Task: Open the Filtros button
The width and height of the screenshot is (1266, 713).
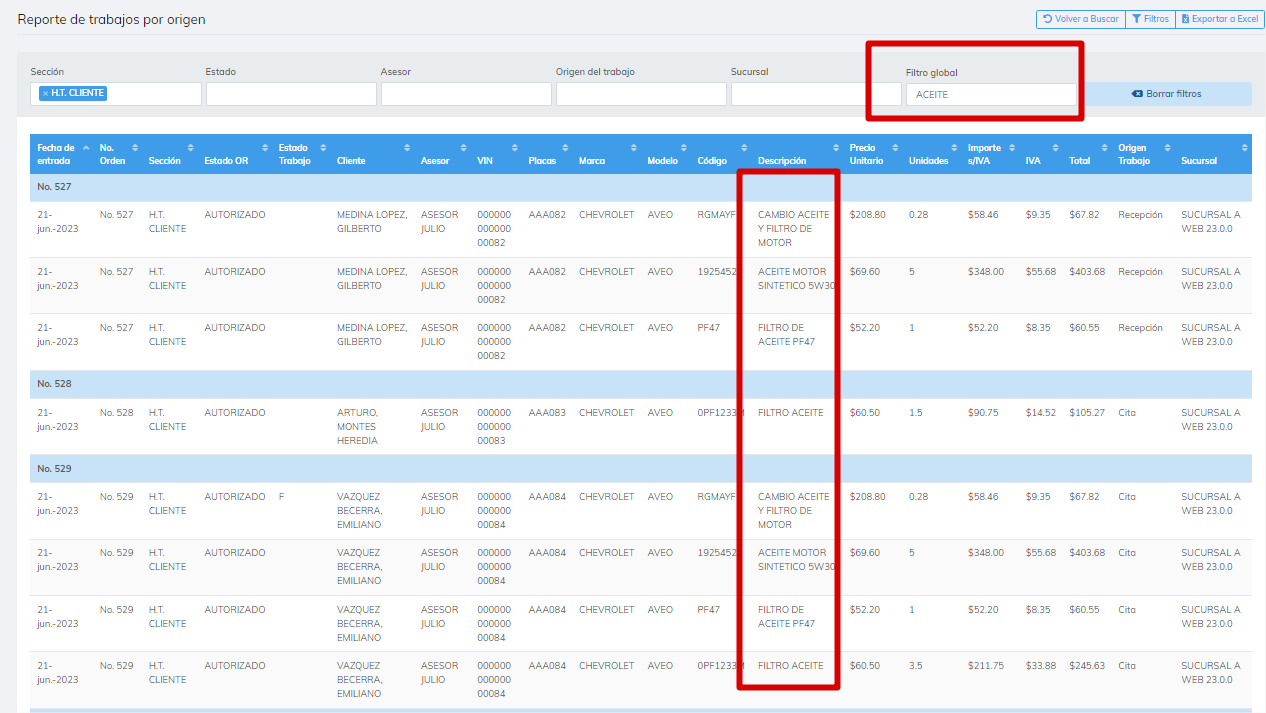Action: tap(1150, 19)
